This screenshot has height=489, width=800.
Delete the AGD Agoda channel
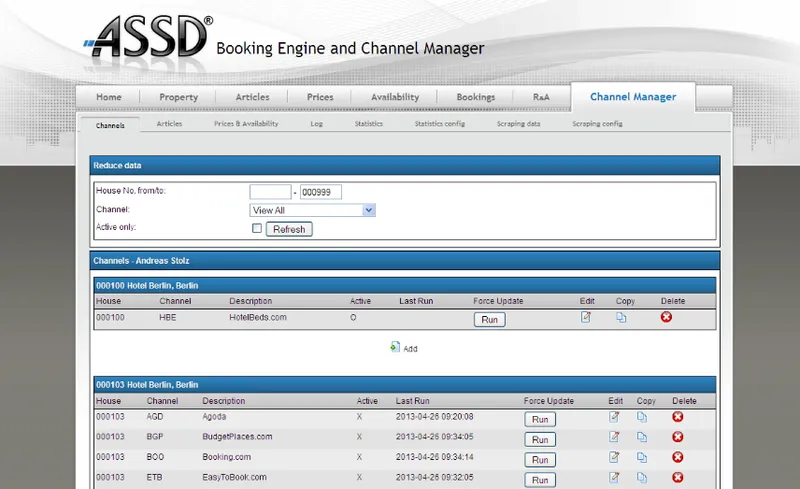click(678, 417)
